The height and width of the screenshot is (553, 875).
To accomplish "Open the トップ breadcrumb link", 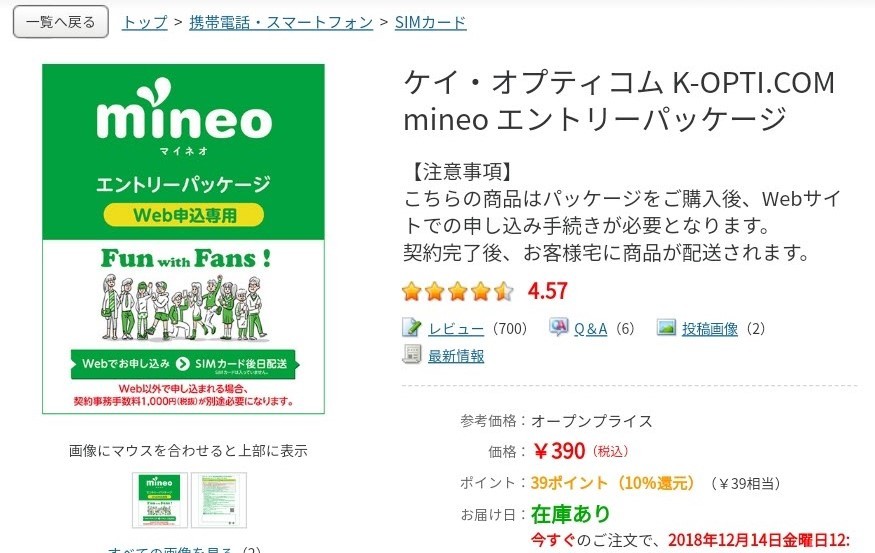I will (144, 22).
